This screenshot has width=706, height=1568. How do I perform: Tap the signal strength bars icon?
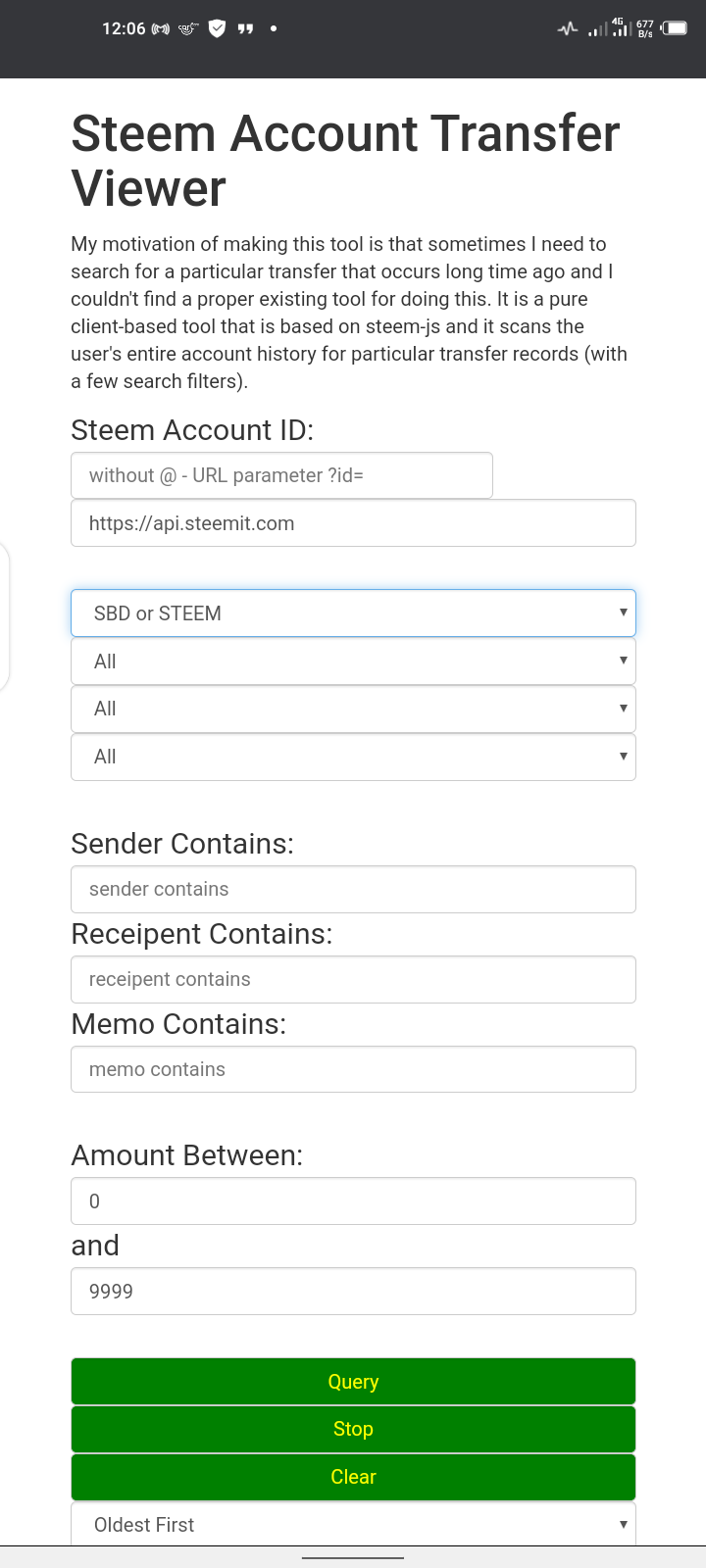point(596,29)
